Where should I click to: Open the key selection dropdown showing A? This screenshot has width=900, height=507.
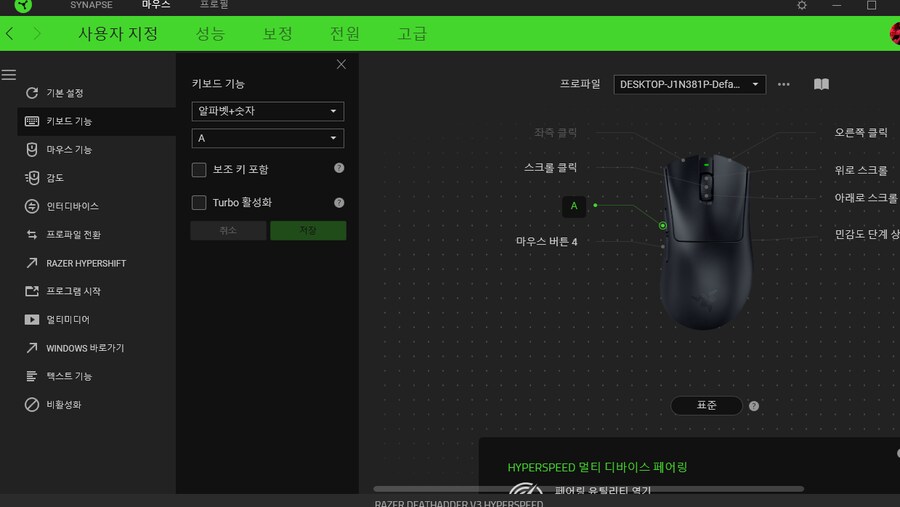pos(267,138)
